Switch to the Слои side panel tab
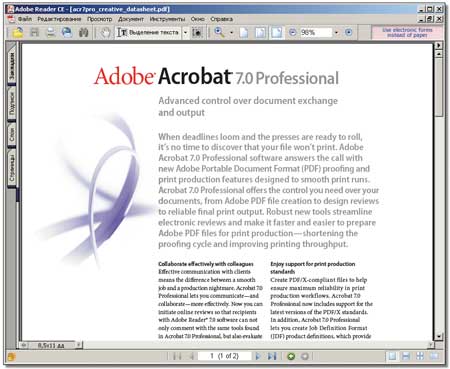 pyautogui.click(x=12, y=134)
